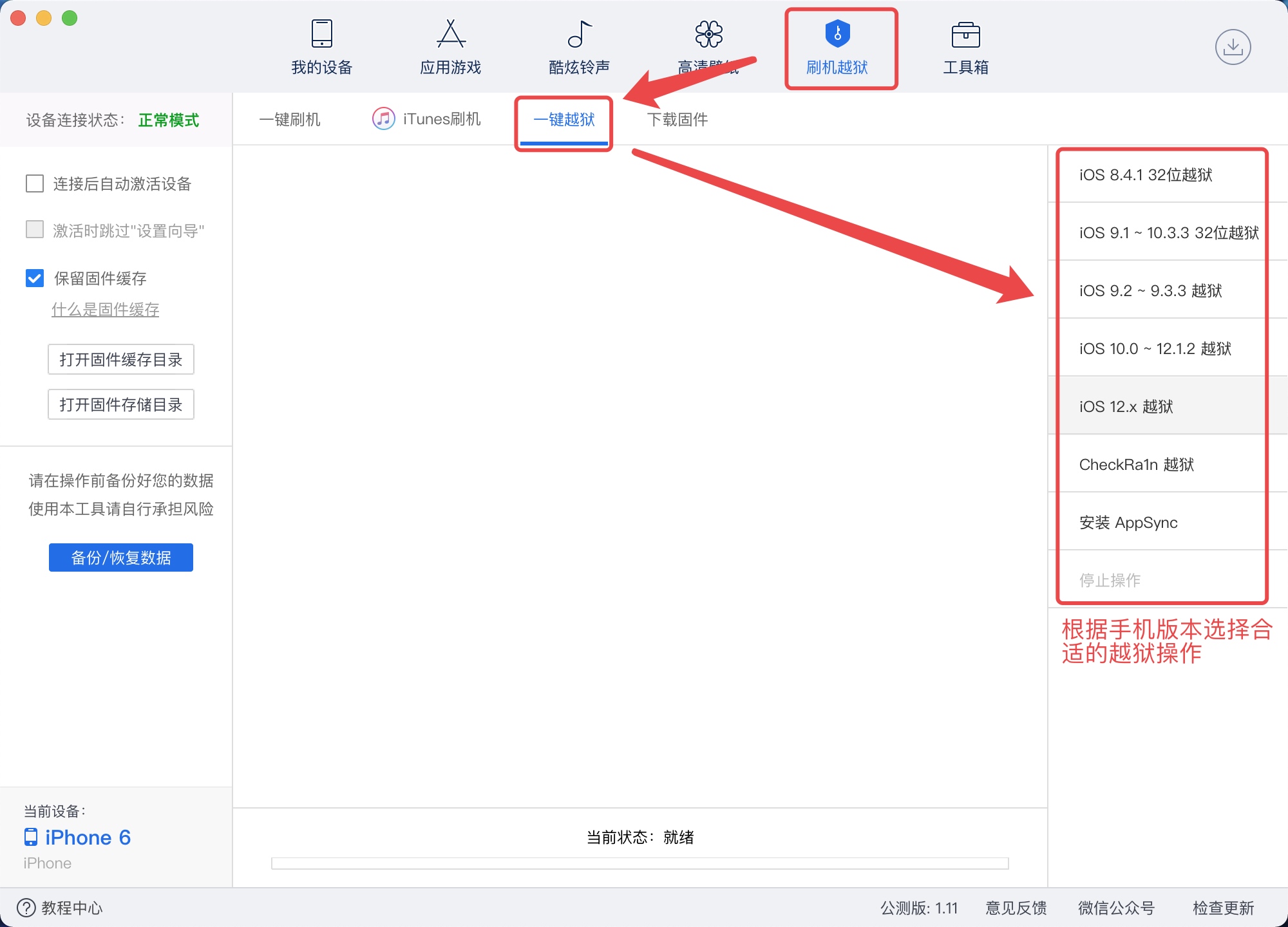Open the firmware cache directory button
This screenshot has height=927, width=1288.
tap(121, 359)
